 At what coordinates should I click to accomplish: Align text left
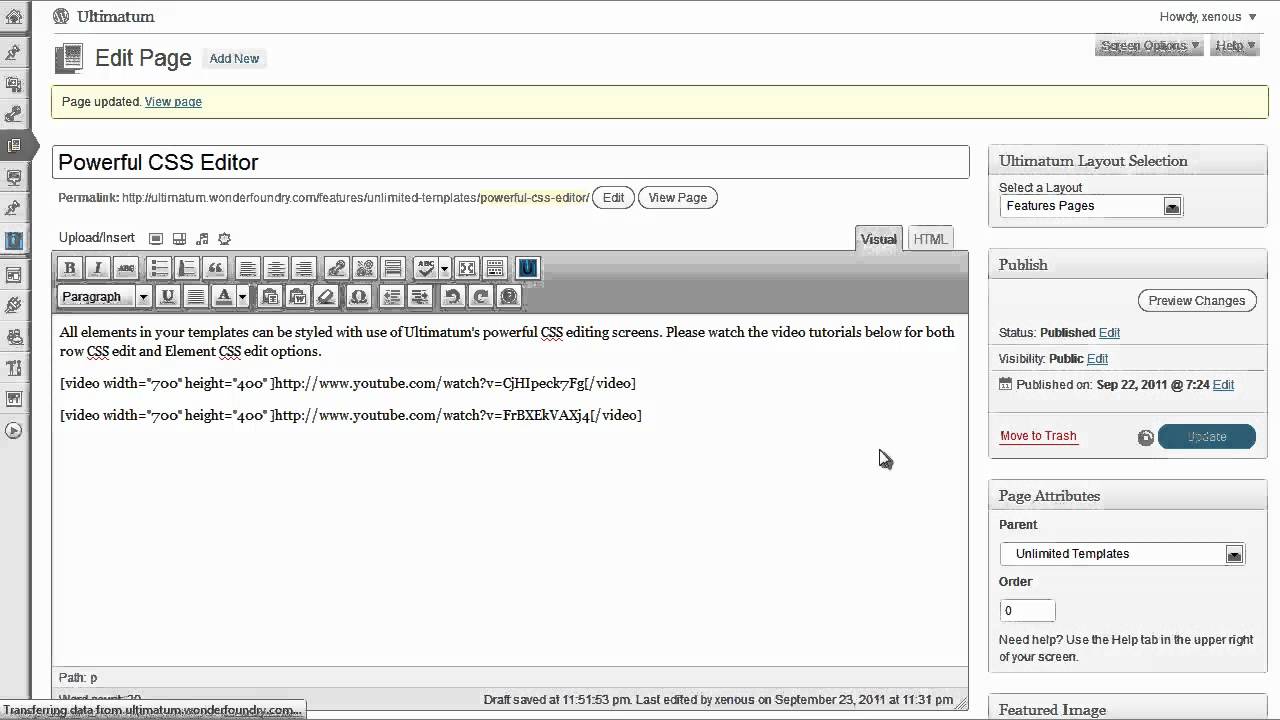(248, 268)
